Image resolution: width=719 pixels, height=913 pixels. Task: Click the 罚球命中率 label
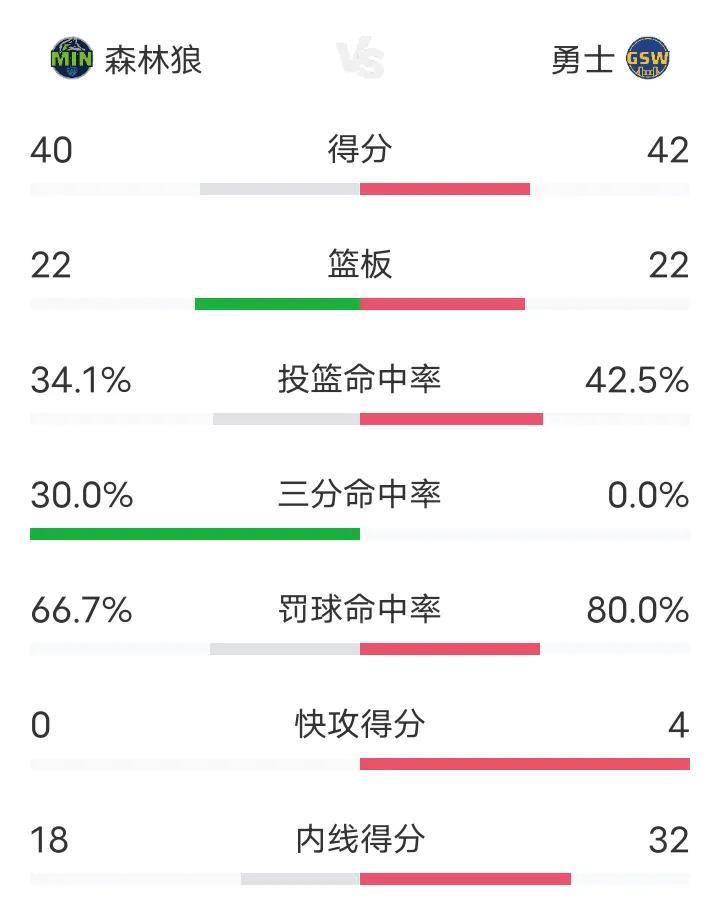coord(360,610)
